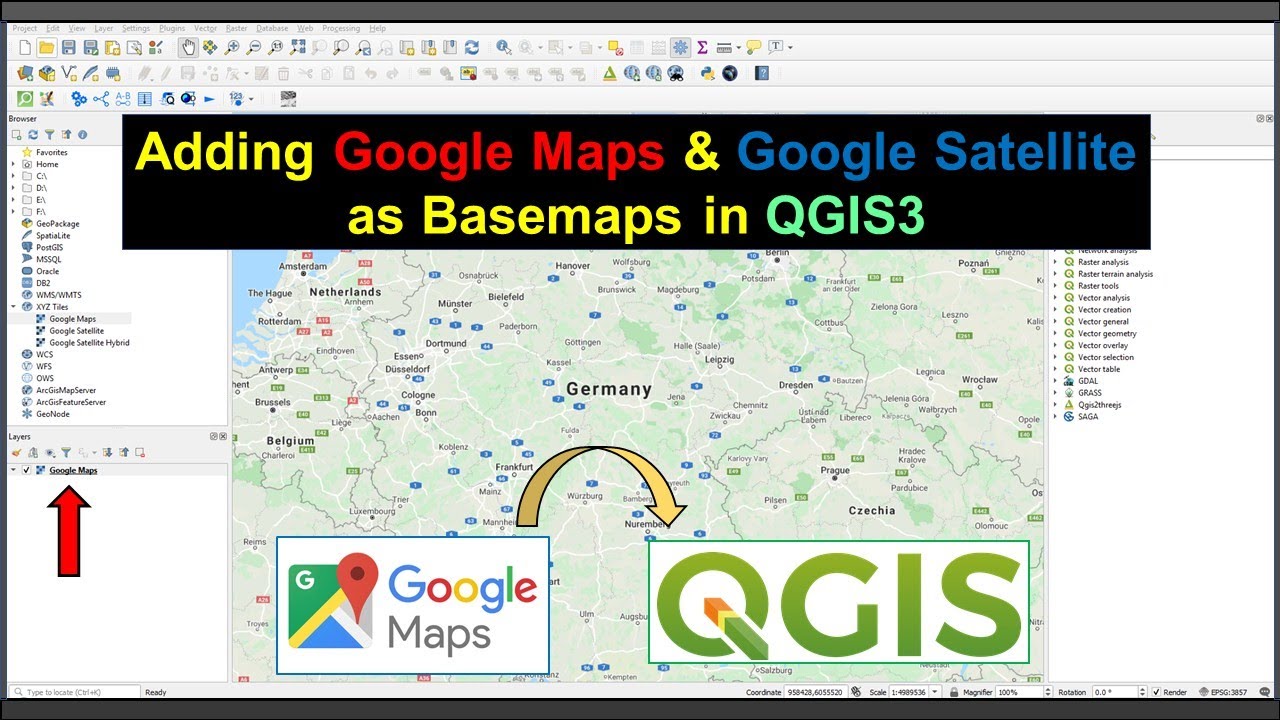Open the Vector menu

(205, 28)
